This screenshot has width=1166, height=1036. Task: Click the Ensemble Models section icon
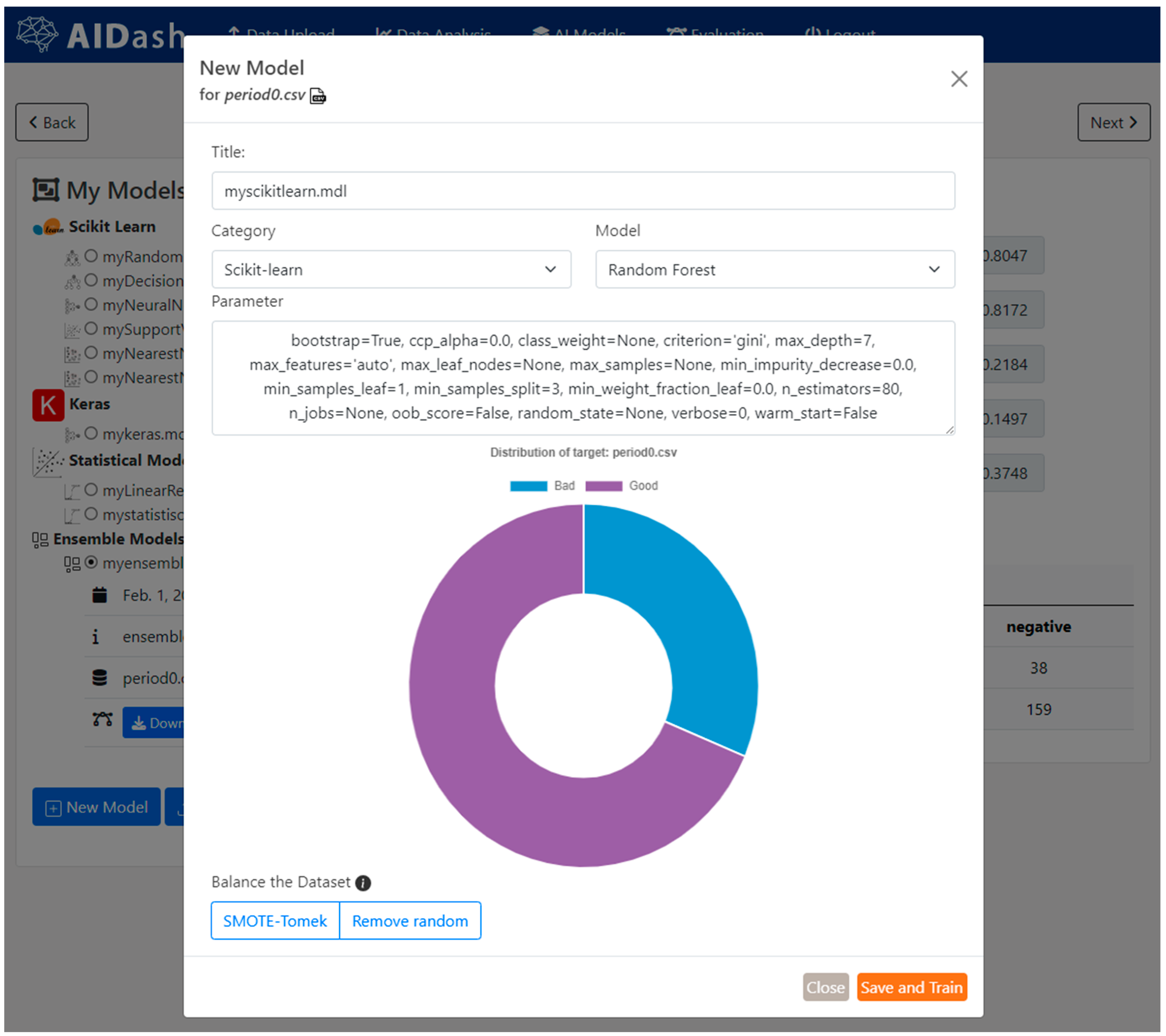click(40, 540)
